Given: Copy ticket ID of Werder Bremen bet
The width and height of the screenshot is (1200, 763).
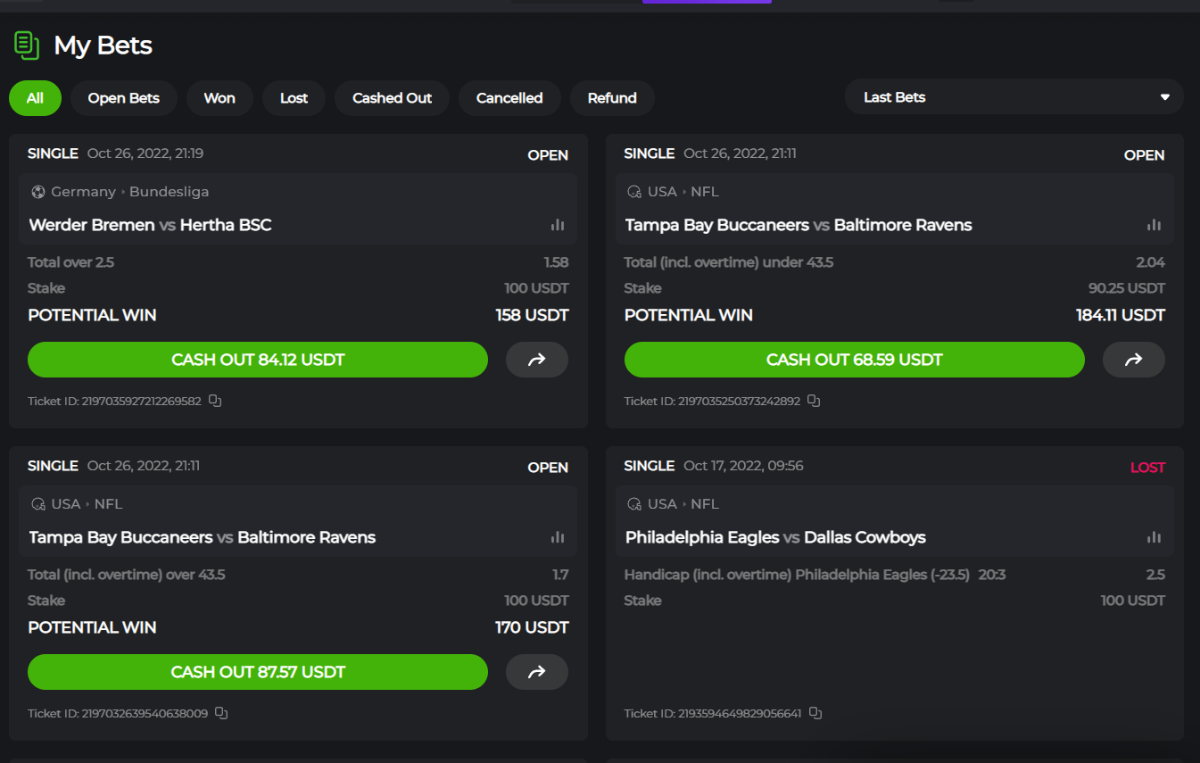Looking at the screenshot, I should 215,401.
